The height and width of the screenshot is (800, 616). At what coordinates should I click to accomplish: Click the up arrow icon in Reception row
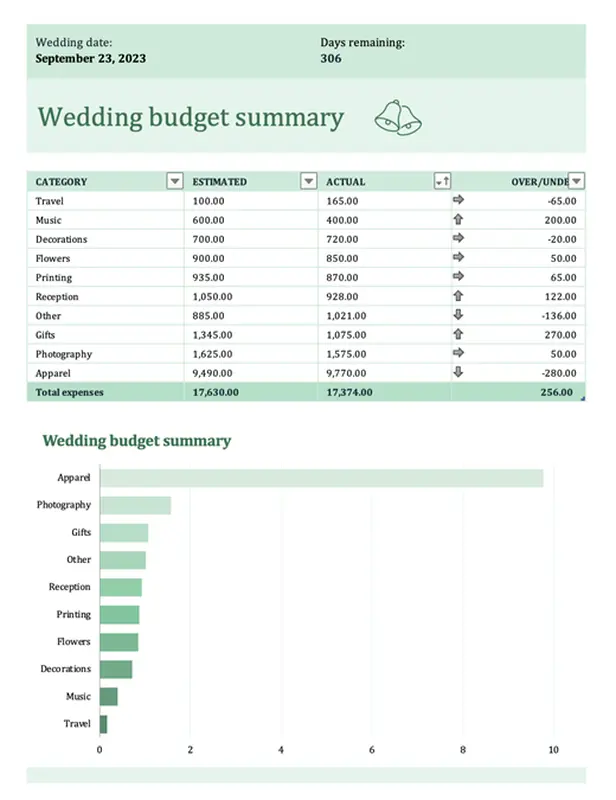point(459,296)
